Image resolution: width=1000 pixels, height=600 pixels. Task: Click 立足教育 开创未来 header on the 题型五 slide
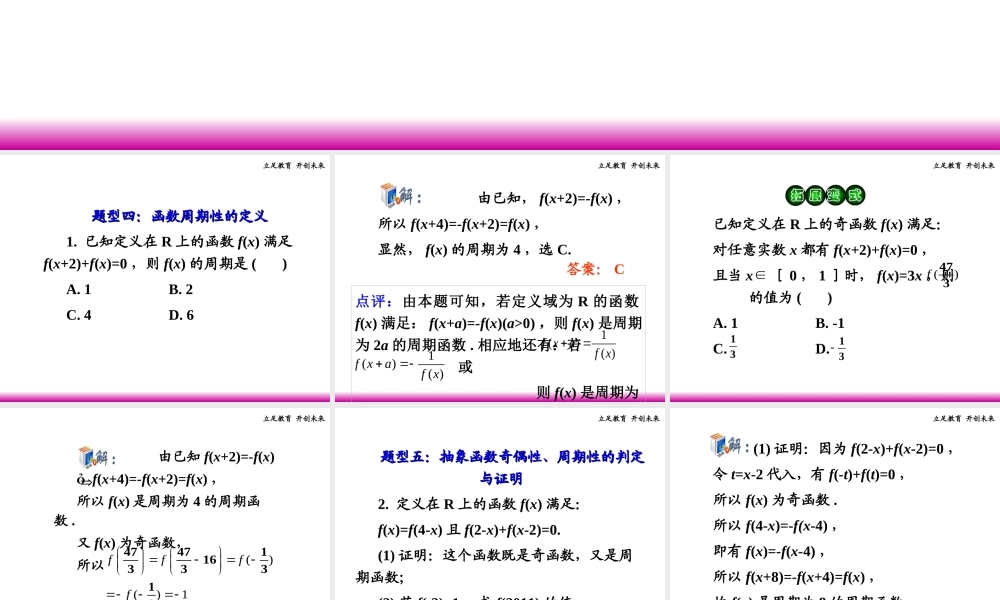pos(629,419)
